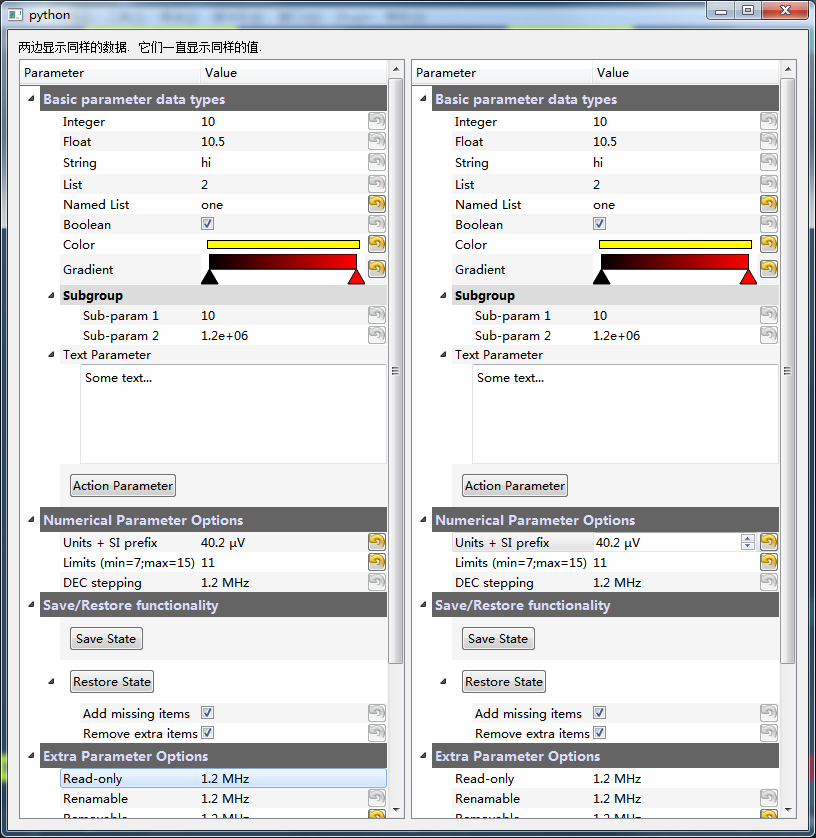Reset Units + SI prefix in left panel
This screenshot has height=838, width=816.
(x=377, y=542)
